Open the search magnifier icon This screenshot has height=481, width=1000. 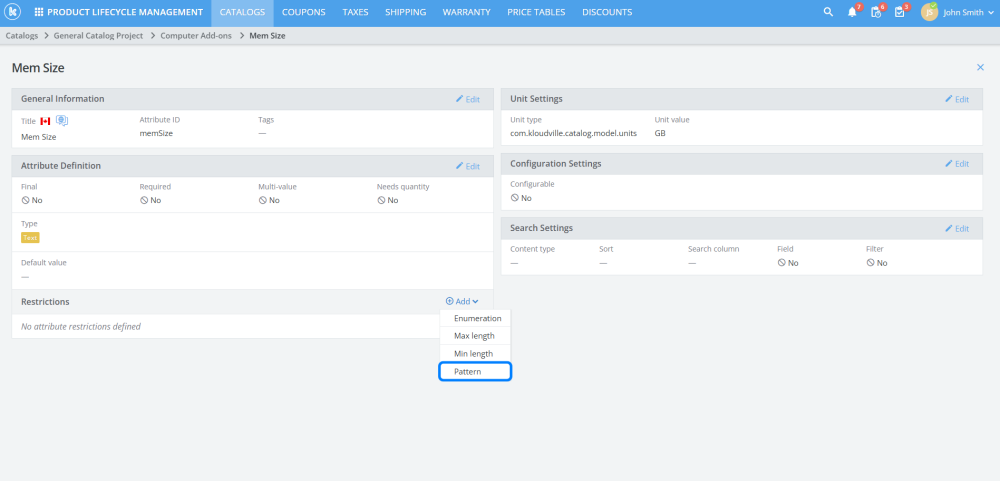(x=828, y=12)
